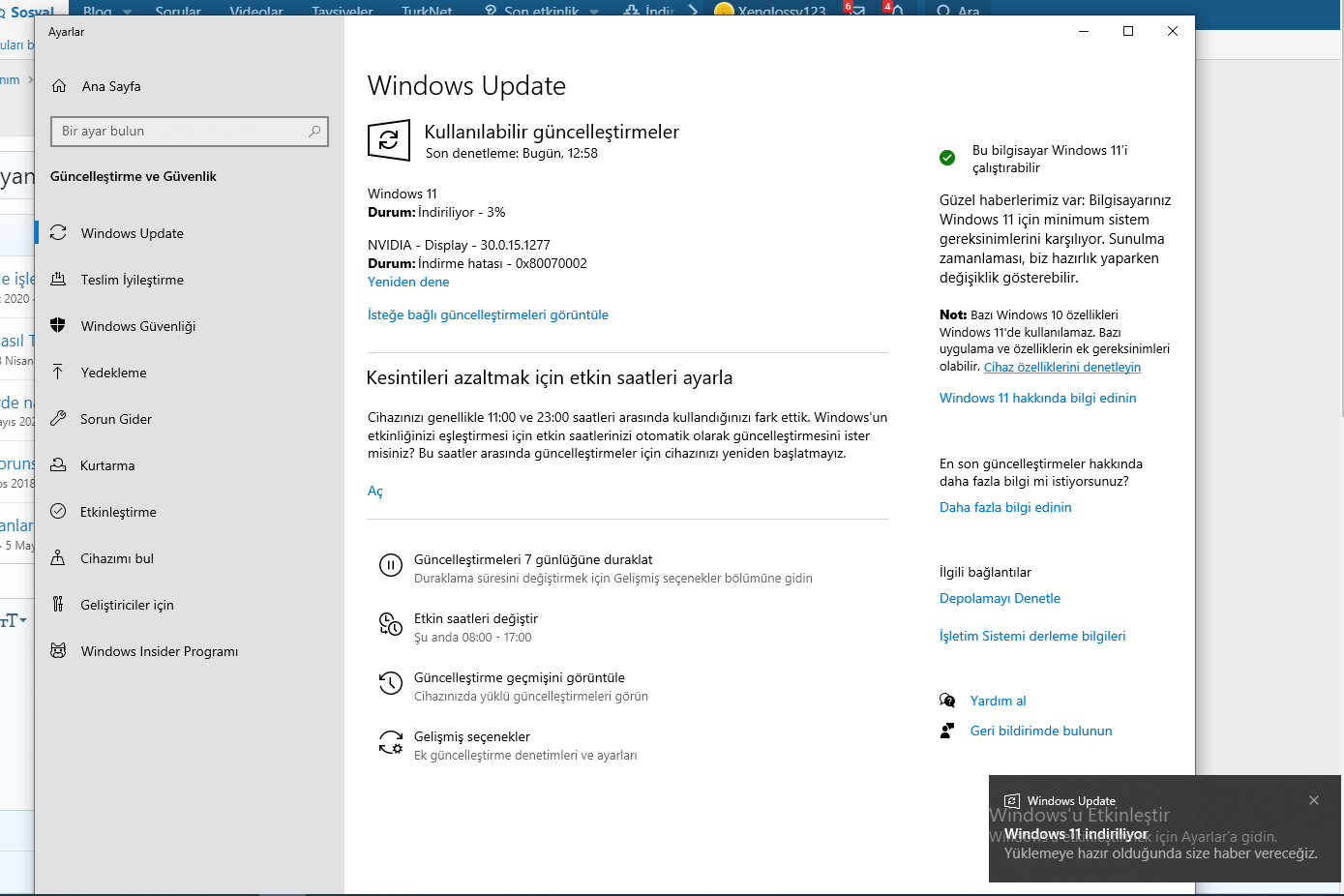Open the Blog menu in the forum navigation

pyautogui.click(x=98, y=11)
